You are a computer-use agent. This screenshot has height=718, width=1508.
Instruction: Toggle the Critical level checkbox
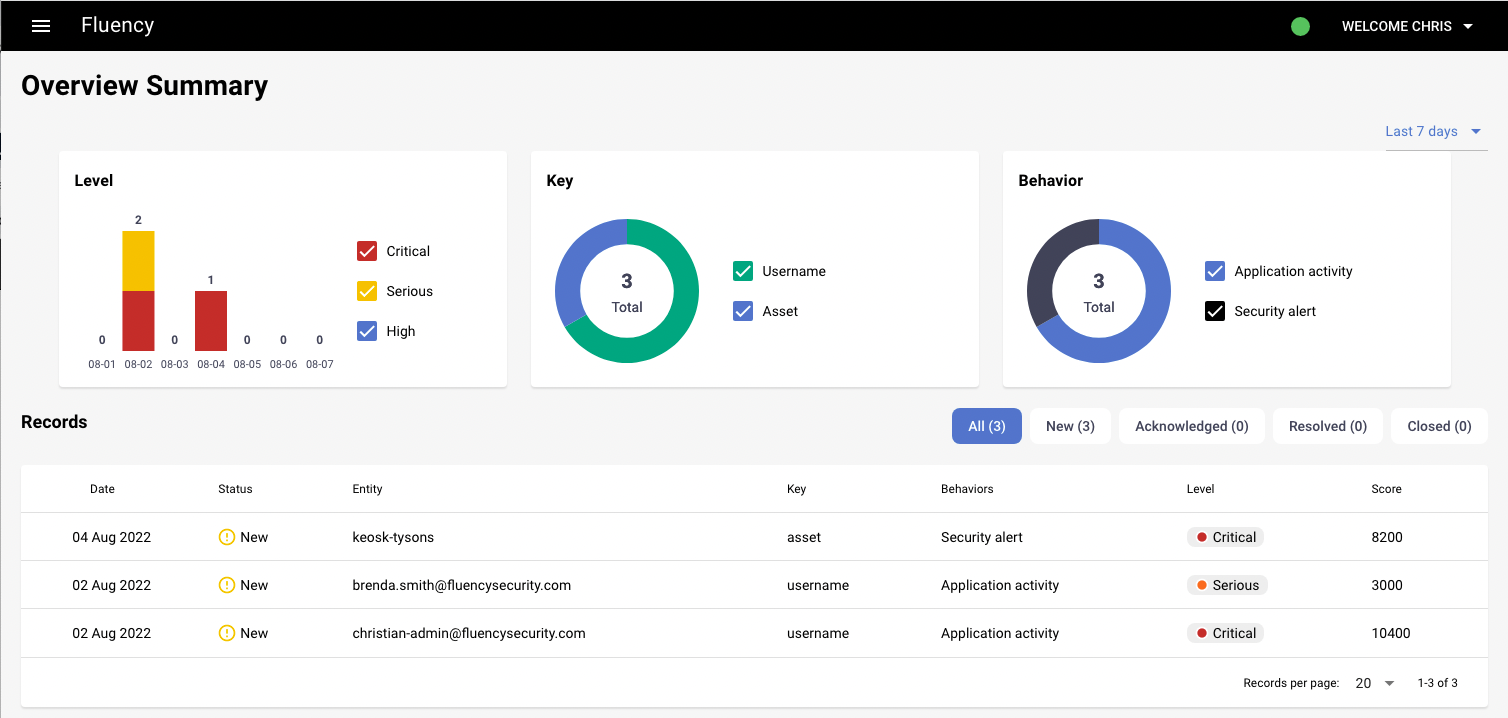367,251
